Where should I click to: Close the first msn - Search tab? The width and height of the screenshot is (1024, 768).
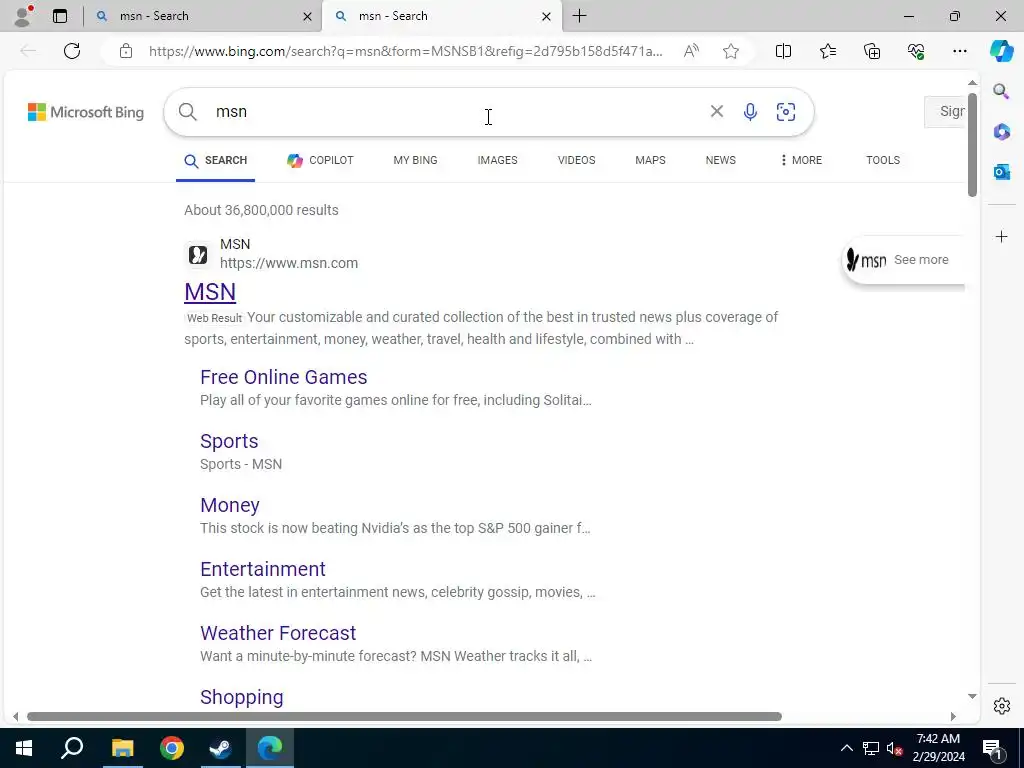[x=308, y=16]
